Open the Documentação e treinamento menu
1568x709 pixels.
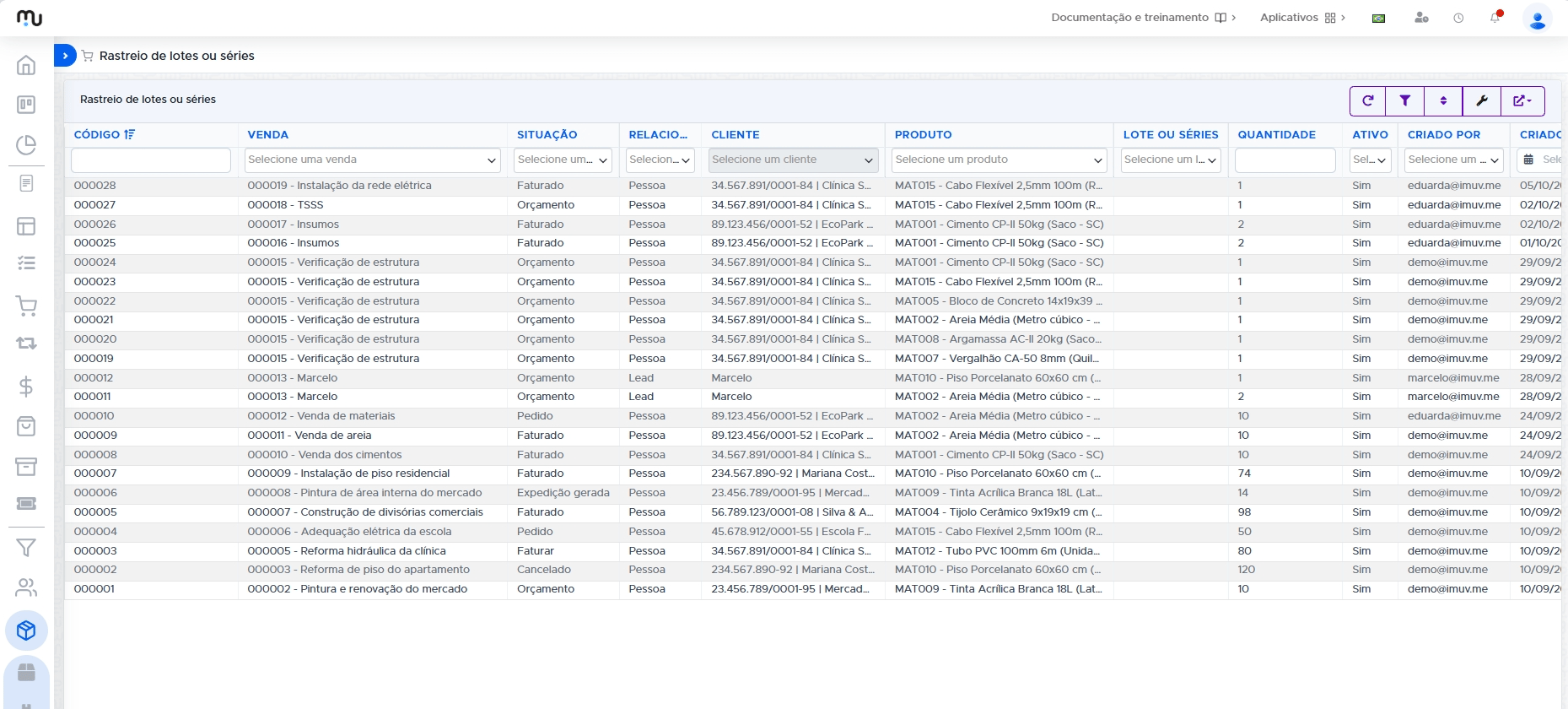click(1143, 18)
